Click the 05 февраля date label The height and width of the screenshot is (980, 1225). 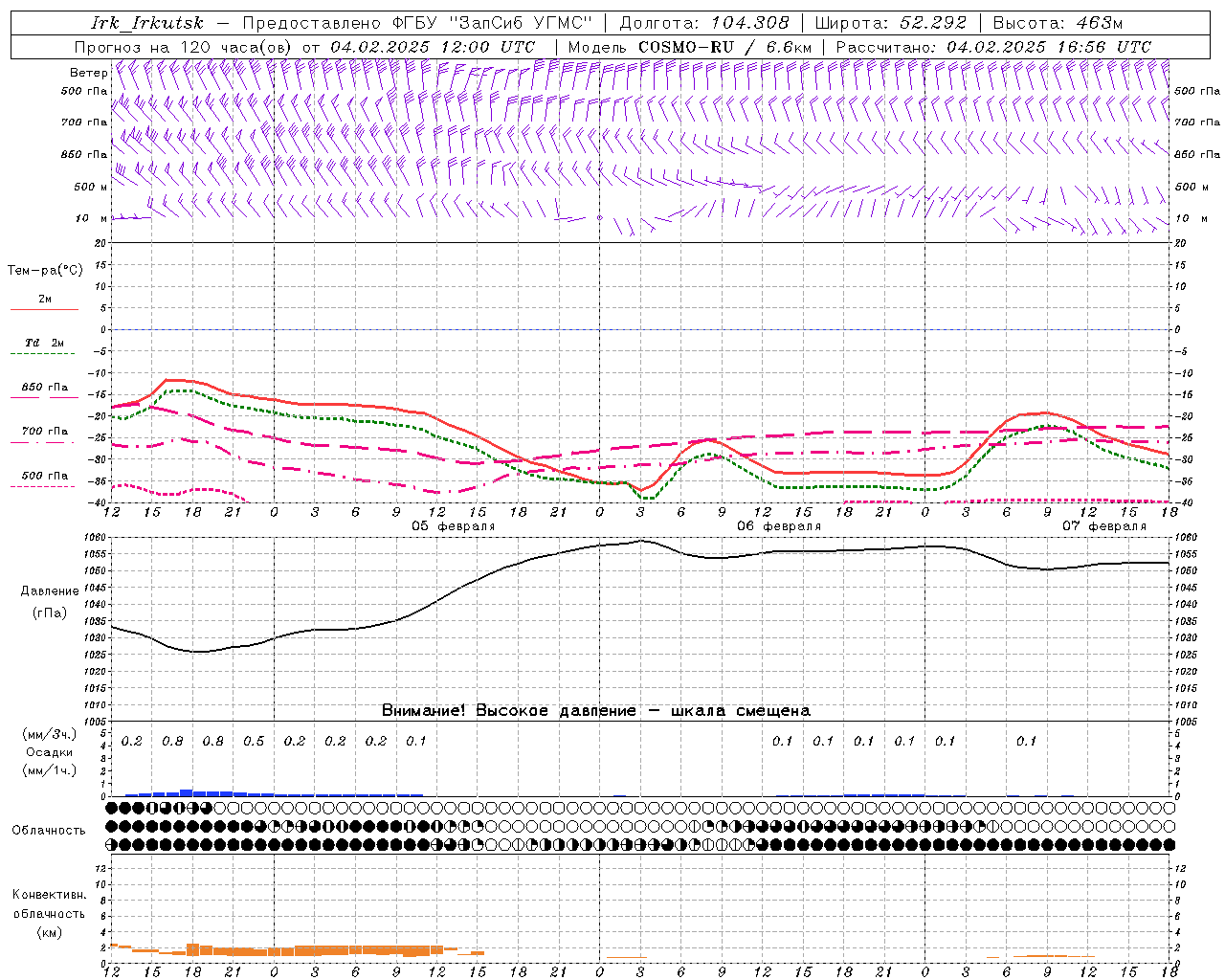pos(453,526)
